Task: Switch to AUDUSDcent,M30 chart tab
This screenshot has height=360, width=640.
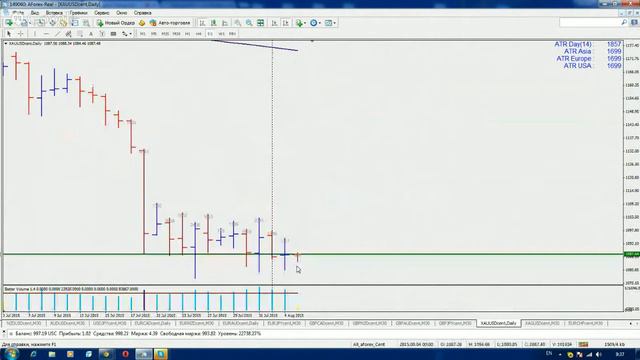Action: point(67,323)
